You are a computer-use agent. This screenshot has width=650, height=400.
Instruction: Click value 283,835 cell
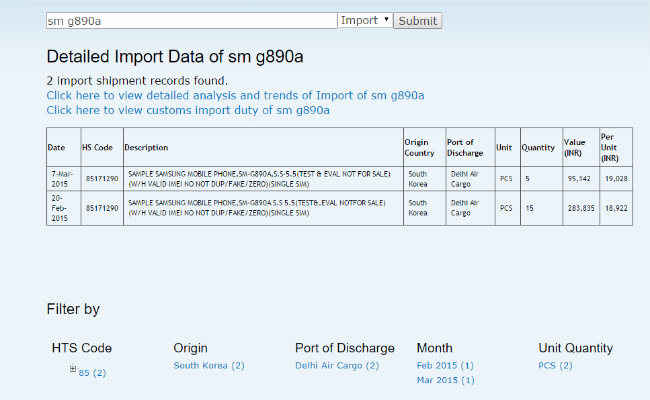tap(581, 208)
